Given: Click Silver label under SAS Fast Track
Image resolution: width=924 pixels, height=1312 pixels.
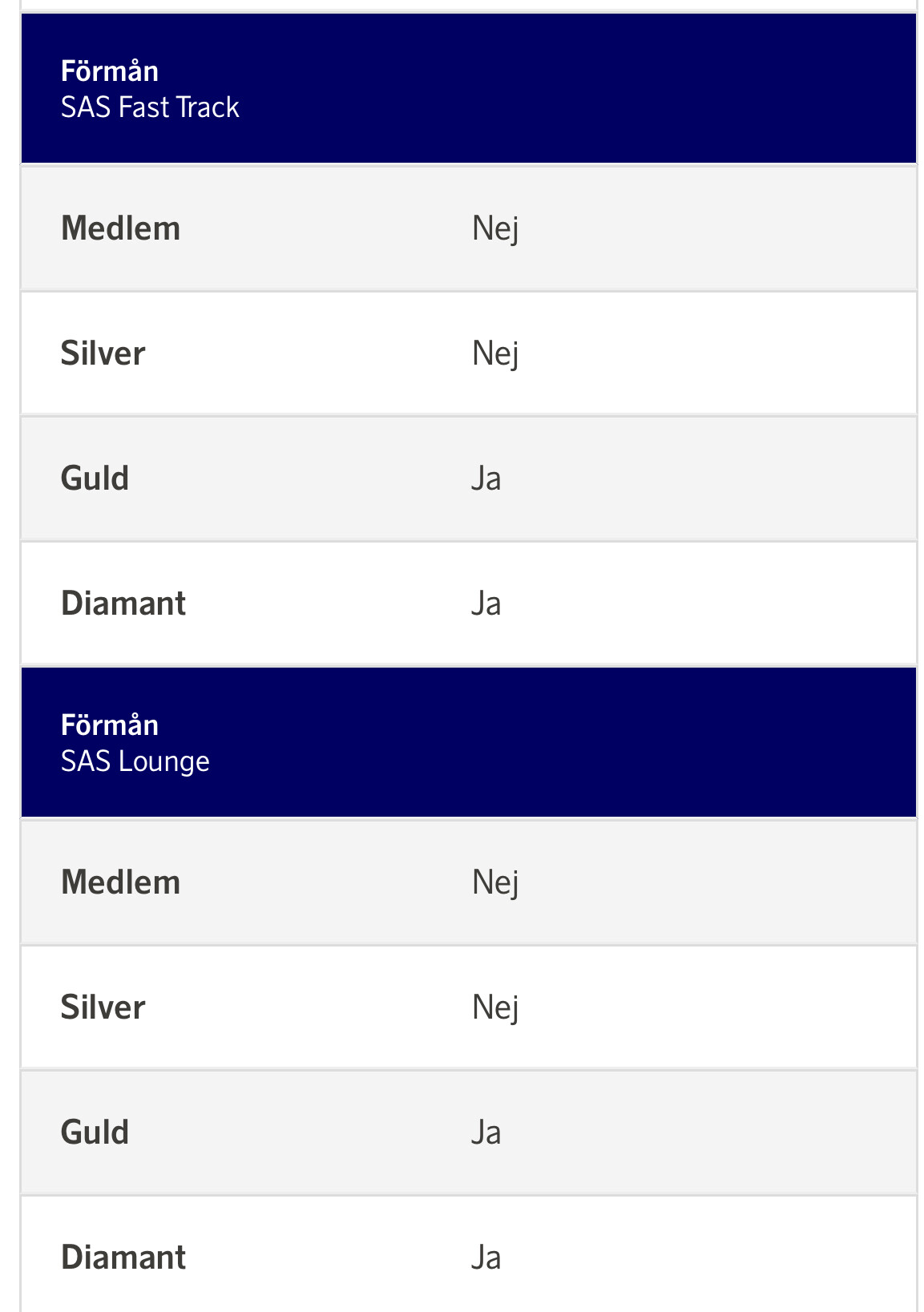Looking at the screenshot, I should tap(103, 353).
